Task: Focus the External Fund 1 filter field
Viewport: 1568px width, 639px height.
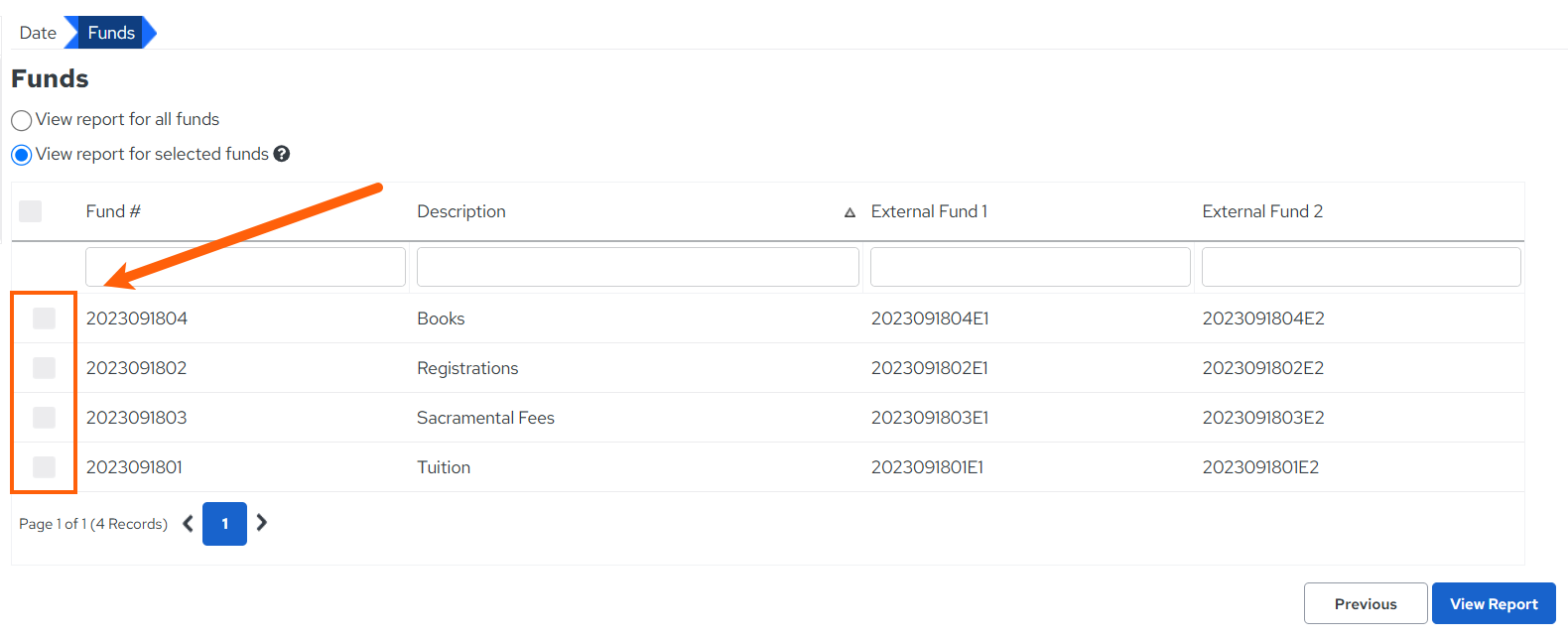Action: pyautogui.click(x=1030, y=267)
